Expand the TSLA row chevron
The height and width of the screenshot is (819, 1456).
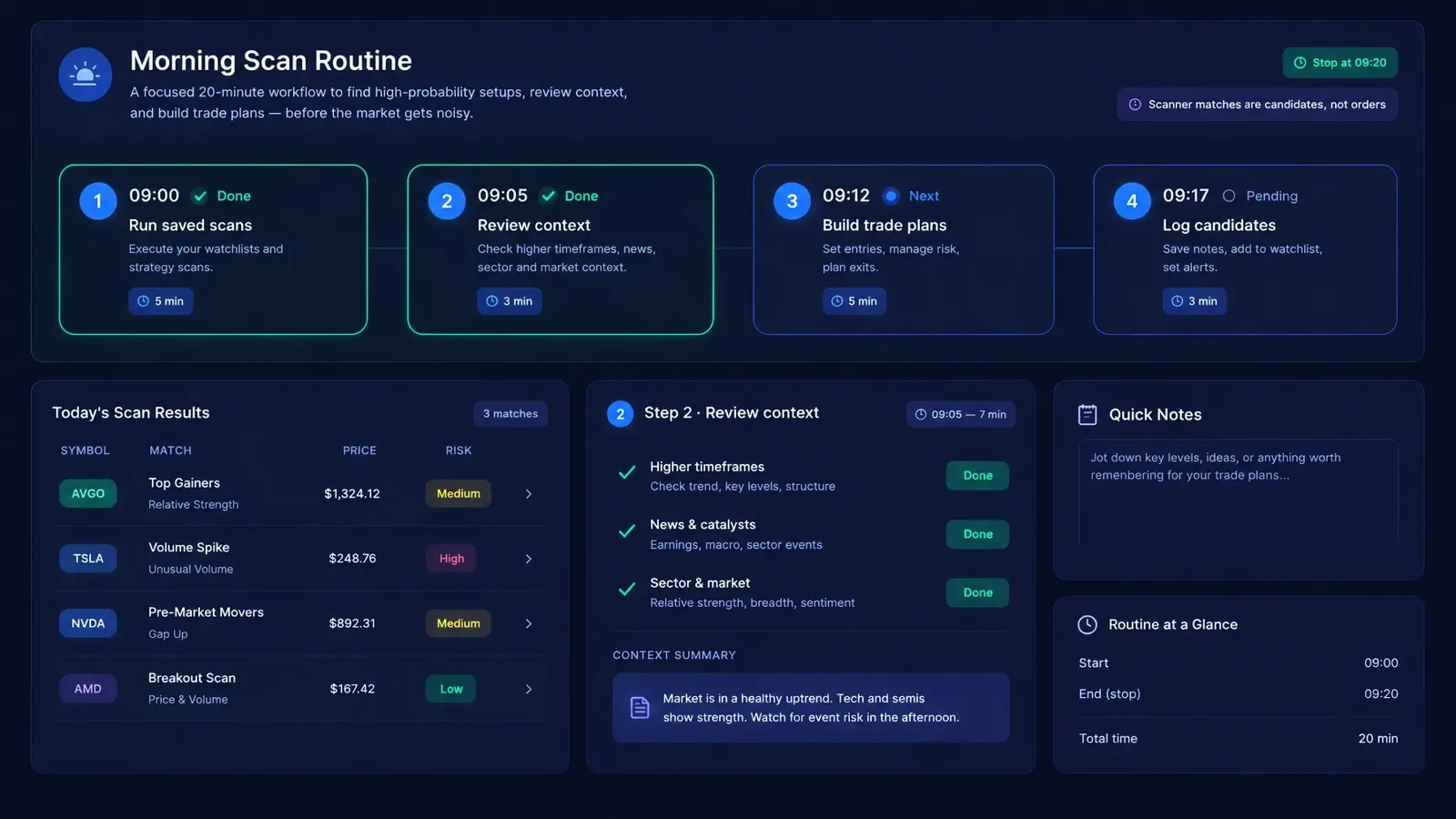coord(529,559)
